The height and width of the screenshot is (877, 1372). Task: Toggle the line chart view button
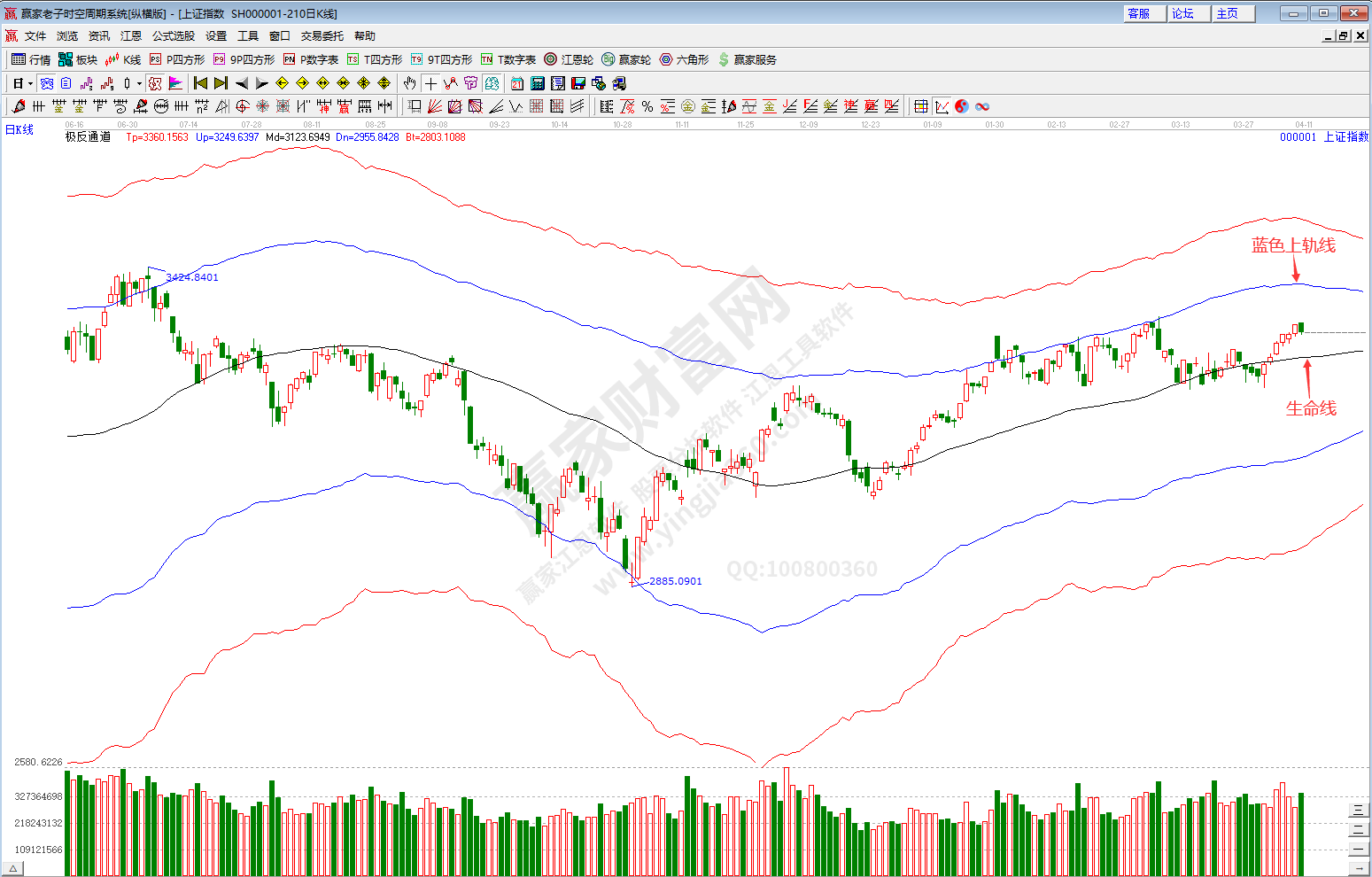point(942,106)
